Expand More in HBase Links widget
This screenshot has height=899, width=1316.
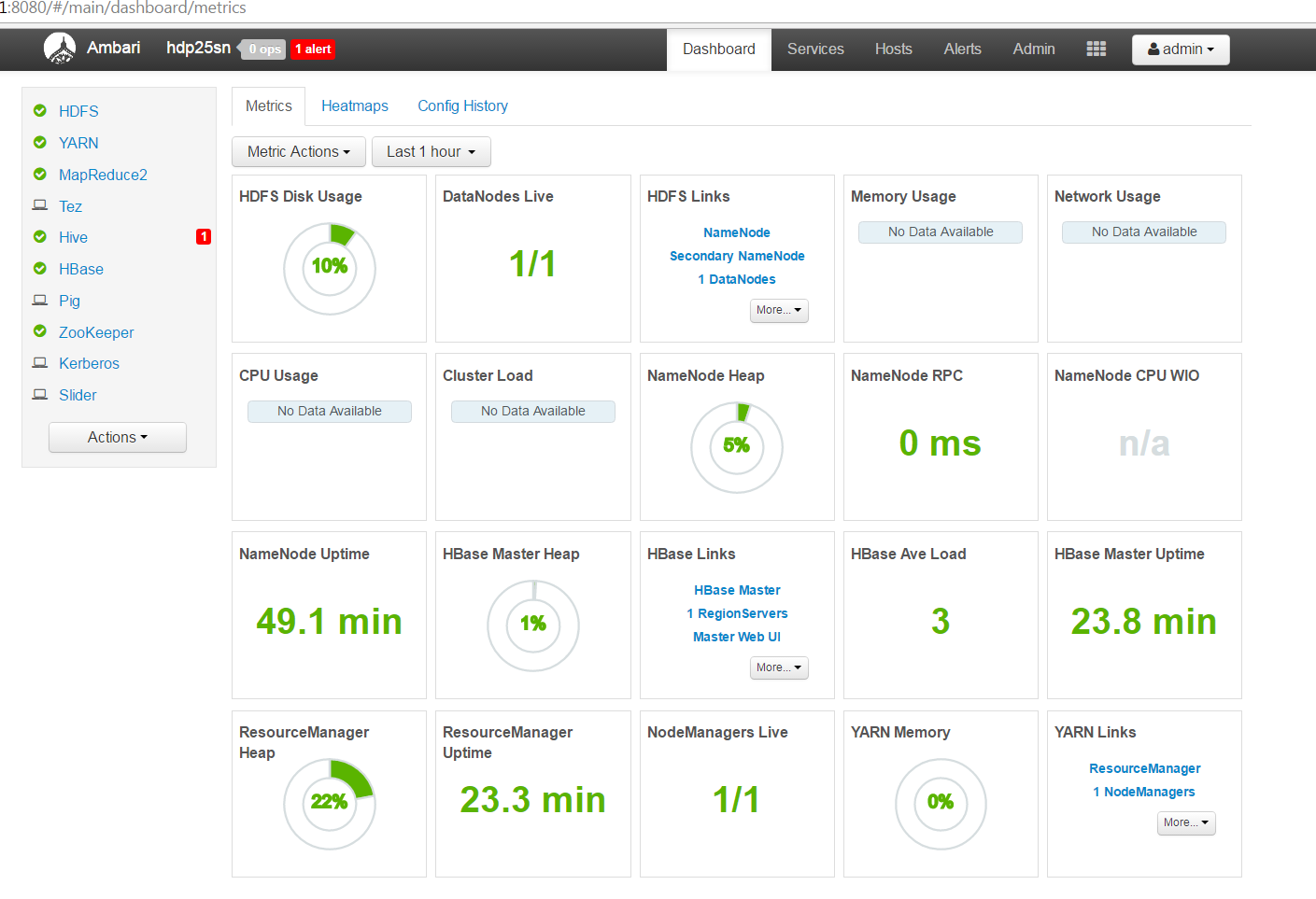779,668
